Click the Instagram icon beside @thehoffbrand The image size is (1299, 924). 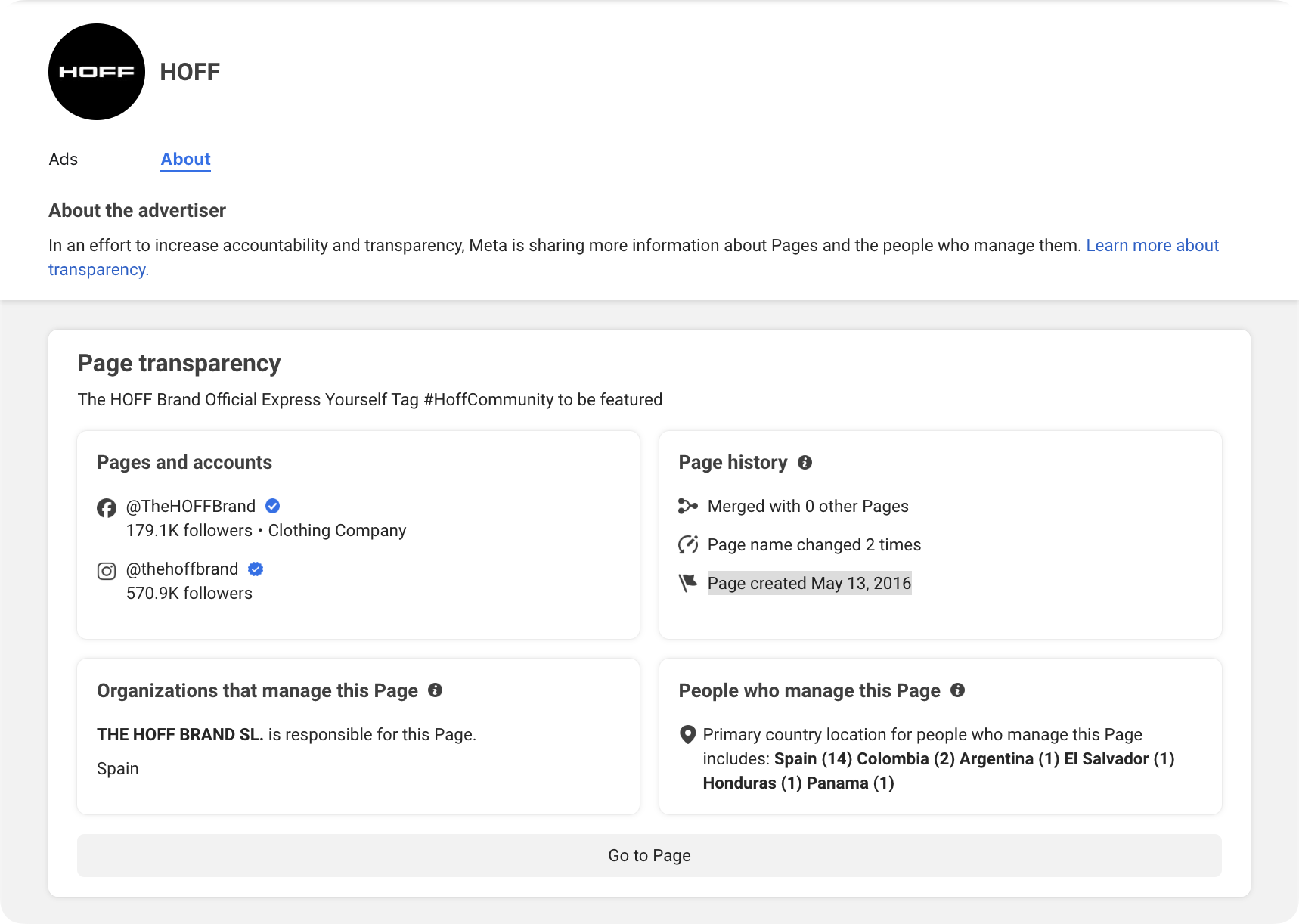coord(107,571)
